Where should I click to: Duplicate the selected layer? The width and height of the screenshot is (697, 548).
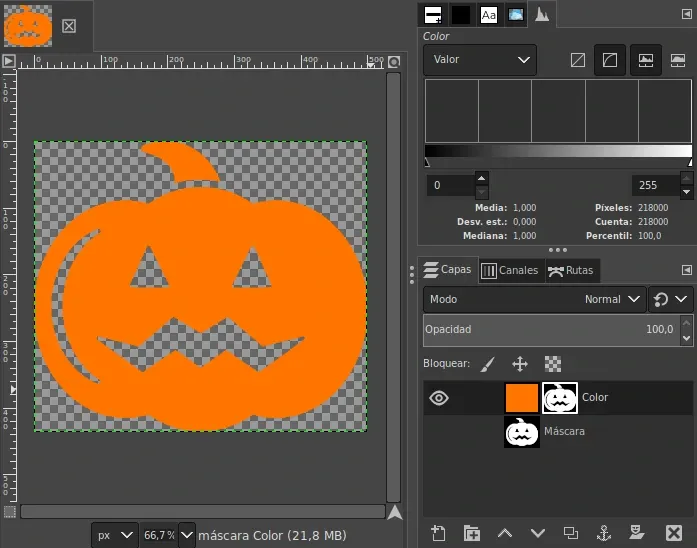point(570,533)
